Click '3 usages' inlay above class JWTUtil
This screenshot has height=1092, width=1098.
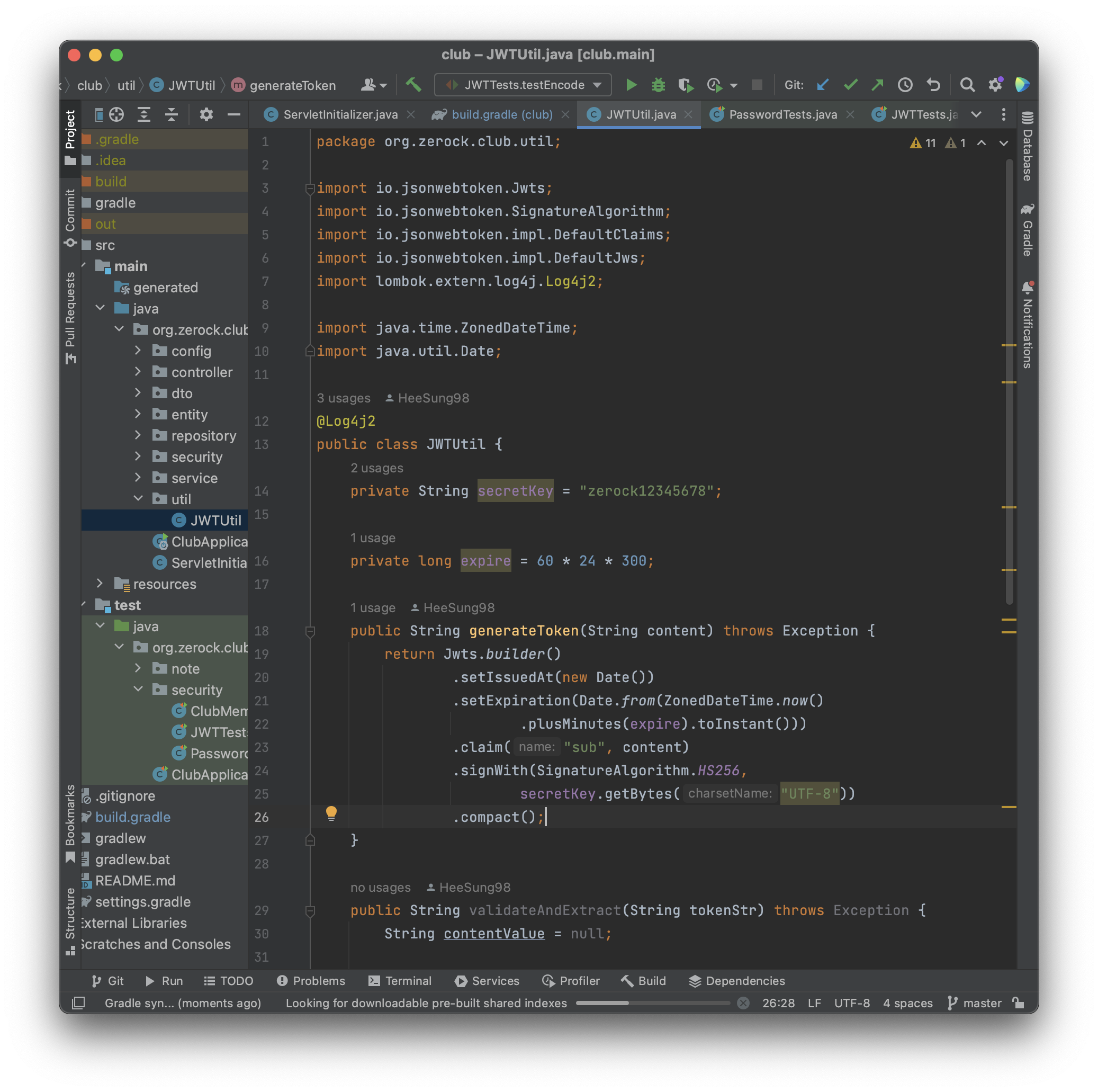(343, 398)
